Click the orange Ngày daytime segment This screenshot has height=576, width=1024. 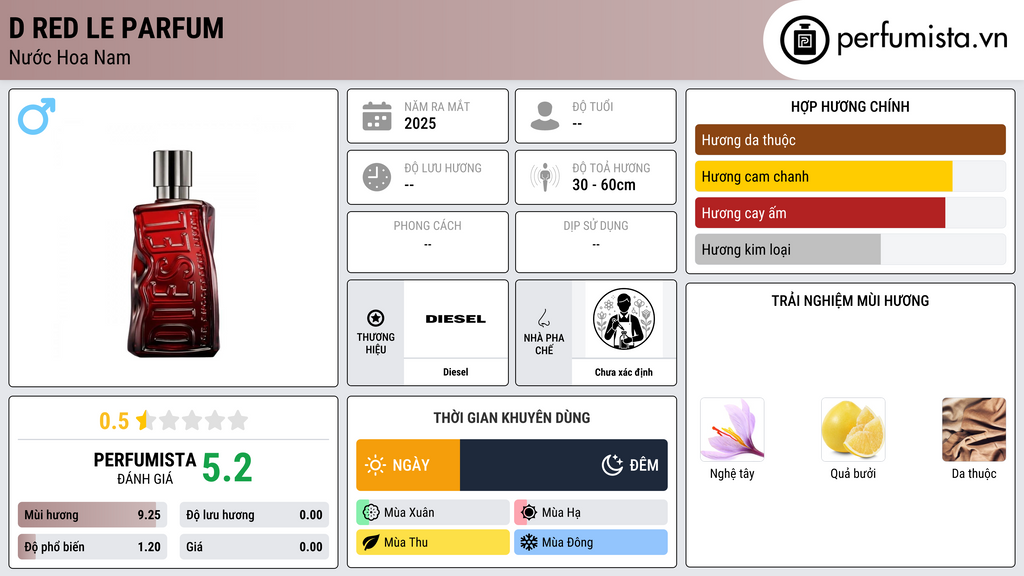408,465
